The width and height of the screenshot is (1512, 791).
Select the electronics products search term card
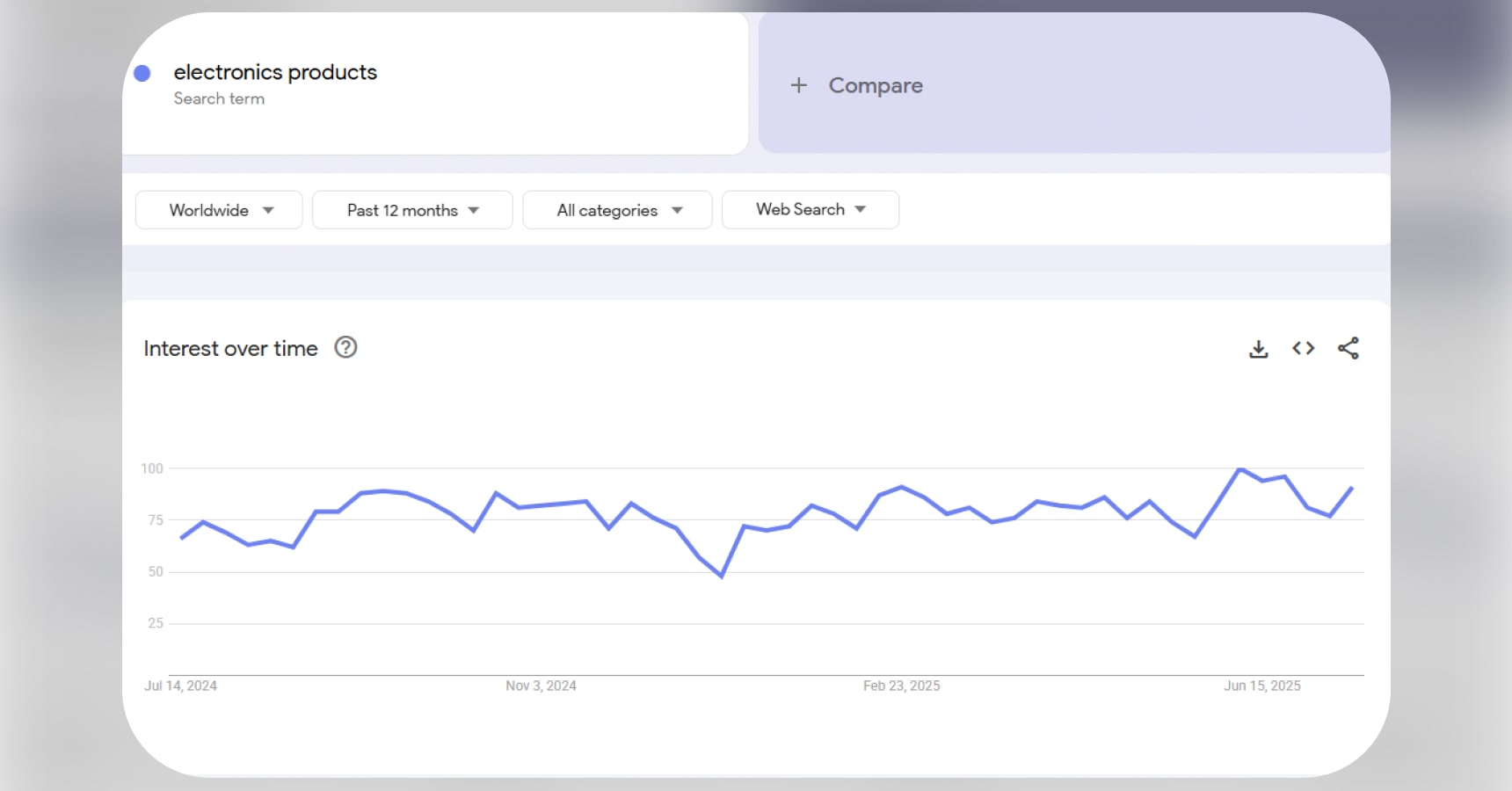[x=275, y=72]
